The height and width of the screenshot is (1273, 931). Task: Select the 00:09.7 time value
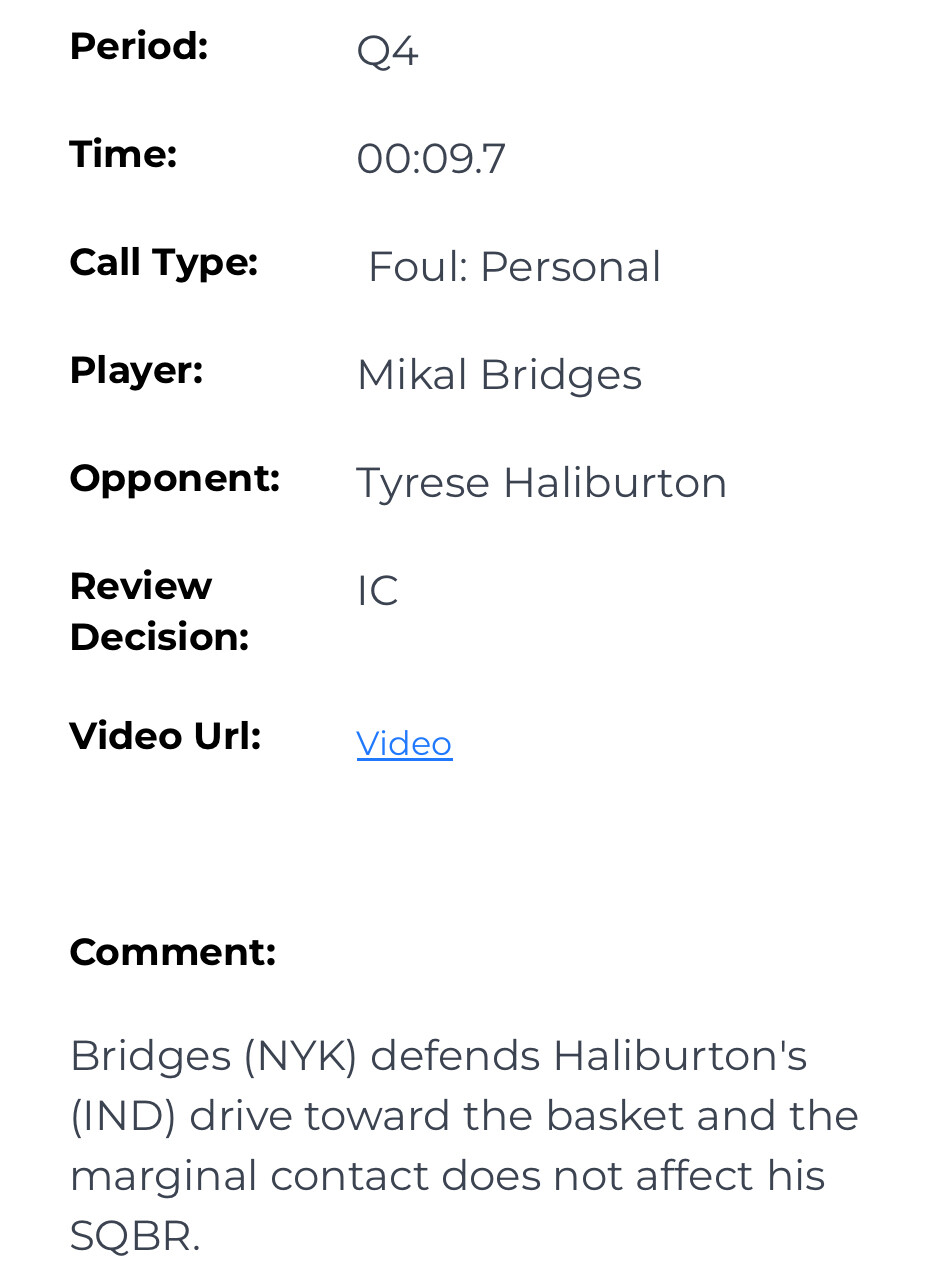pos(431,158)
